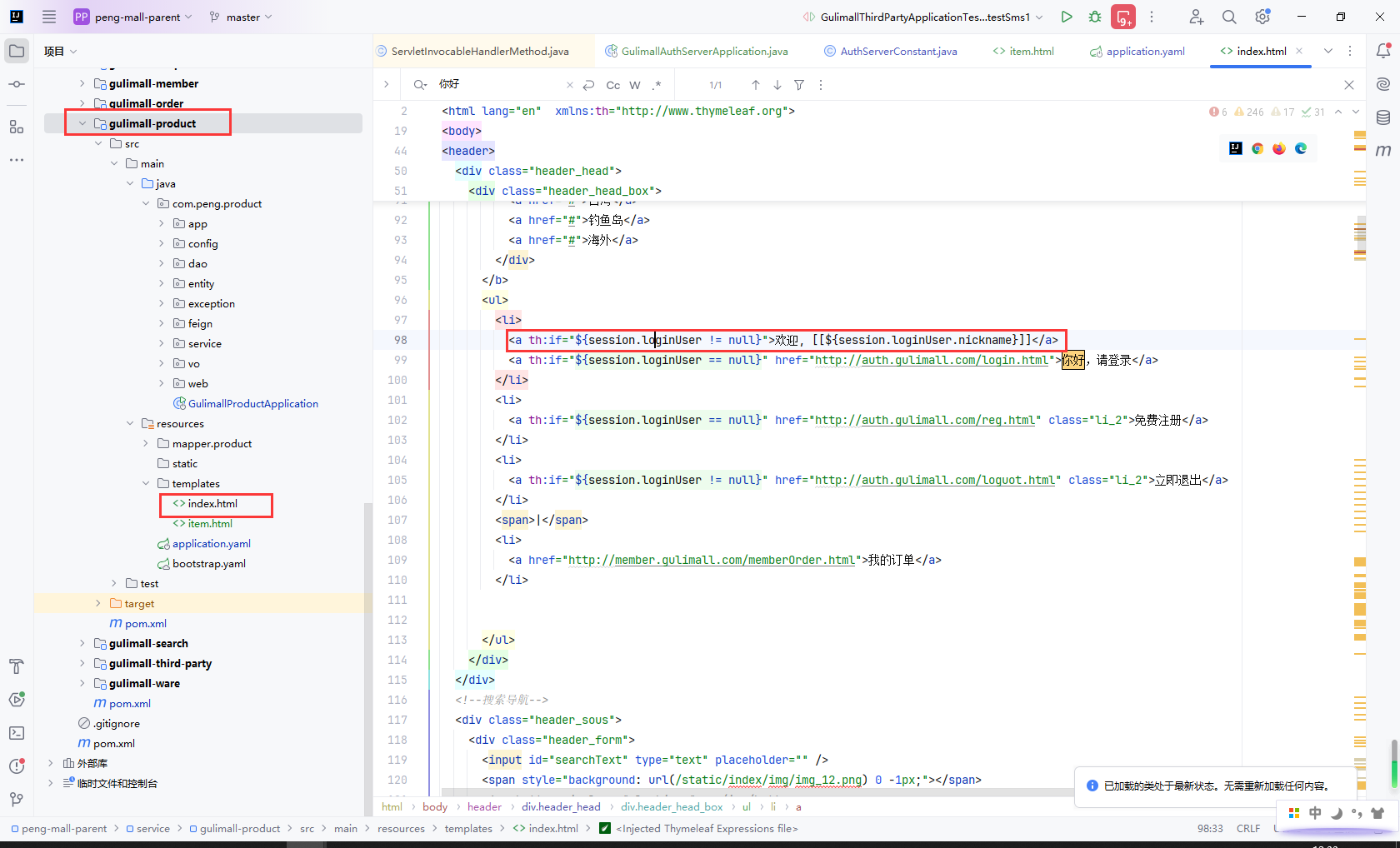Screen dimensions: 1400x848
Task: Open more actions vertical dots in toolbar
Action: [x=1152, y=17]
